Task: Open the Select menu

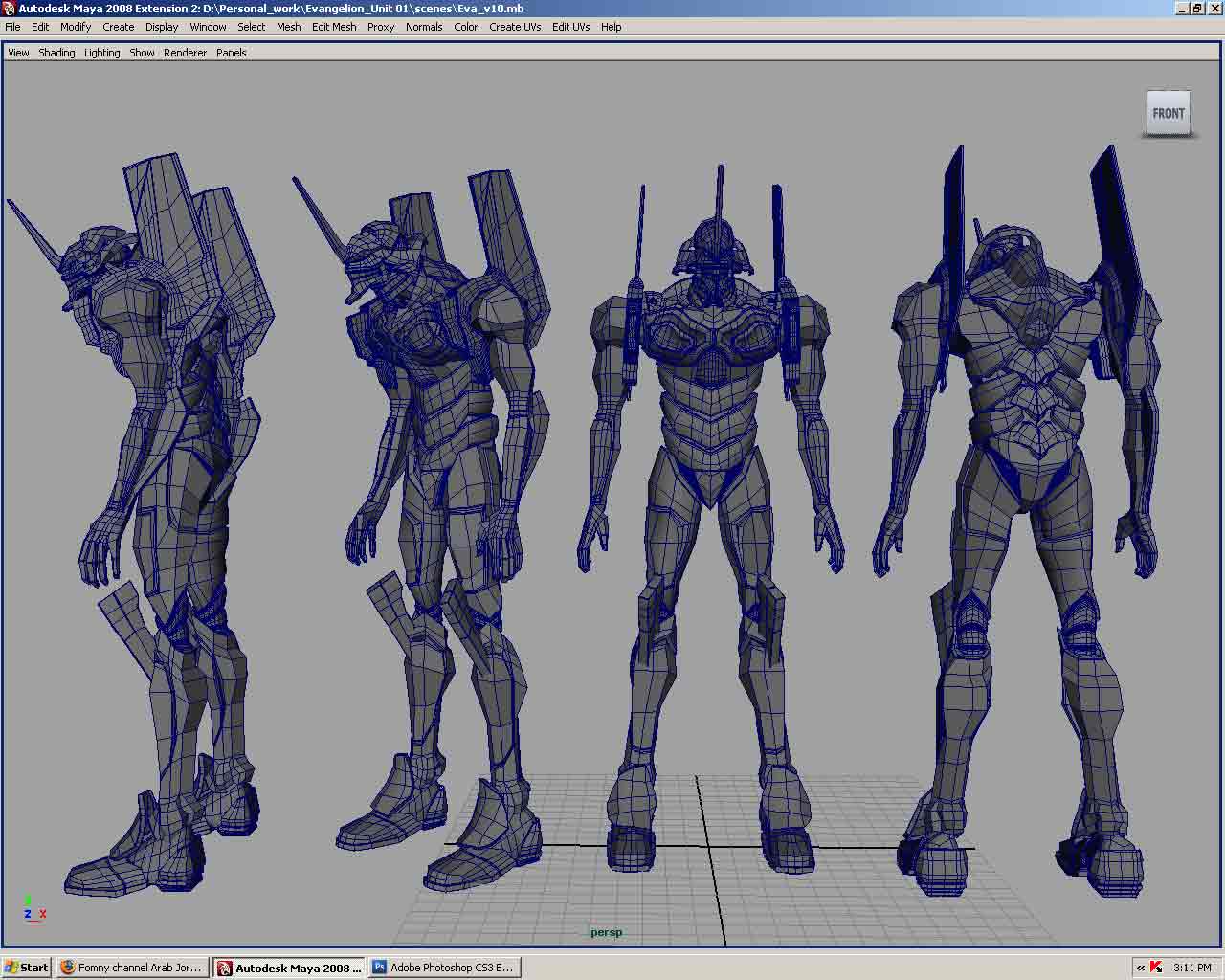Action: click(252, 27)
